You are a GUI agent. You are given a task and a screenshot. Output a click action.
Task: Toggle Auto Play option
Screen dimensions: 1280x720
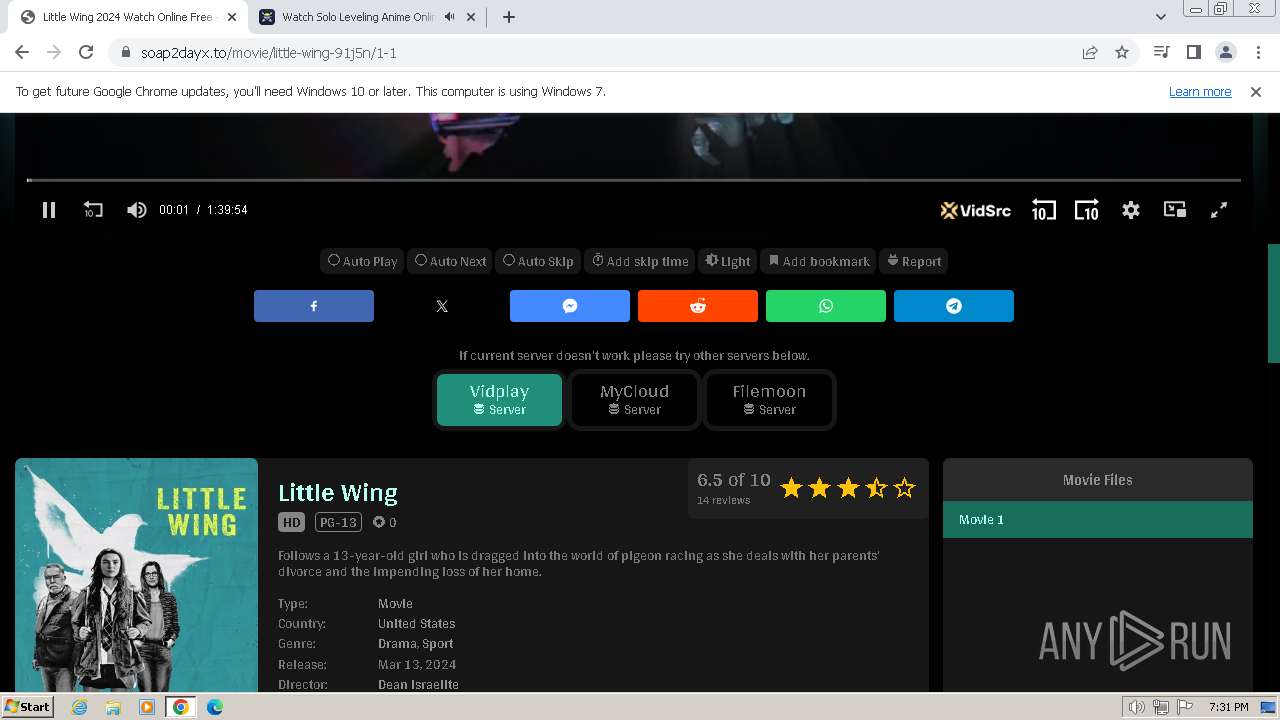point(363,261)
